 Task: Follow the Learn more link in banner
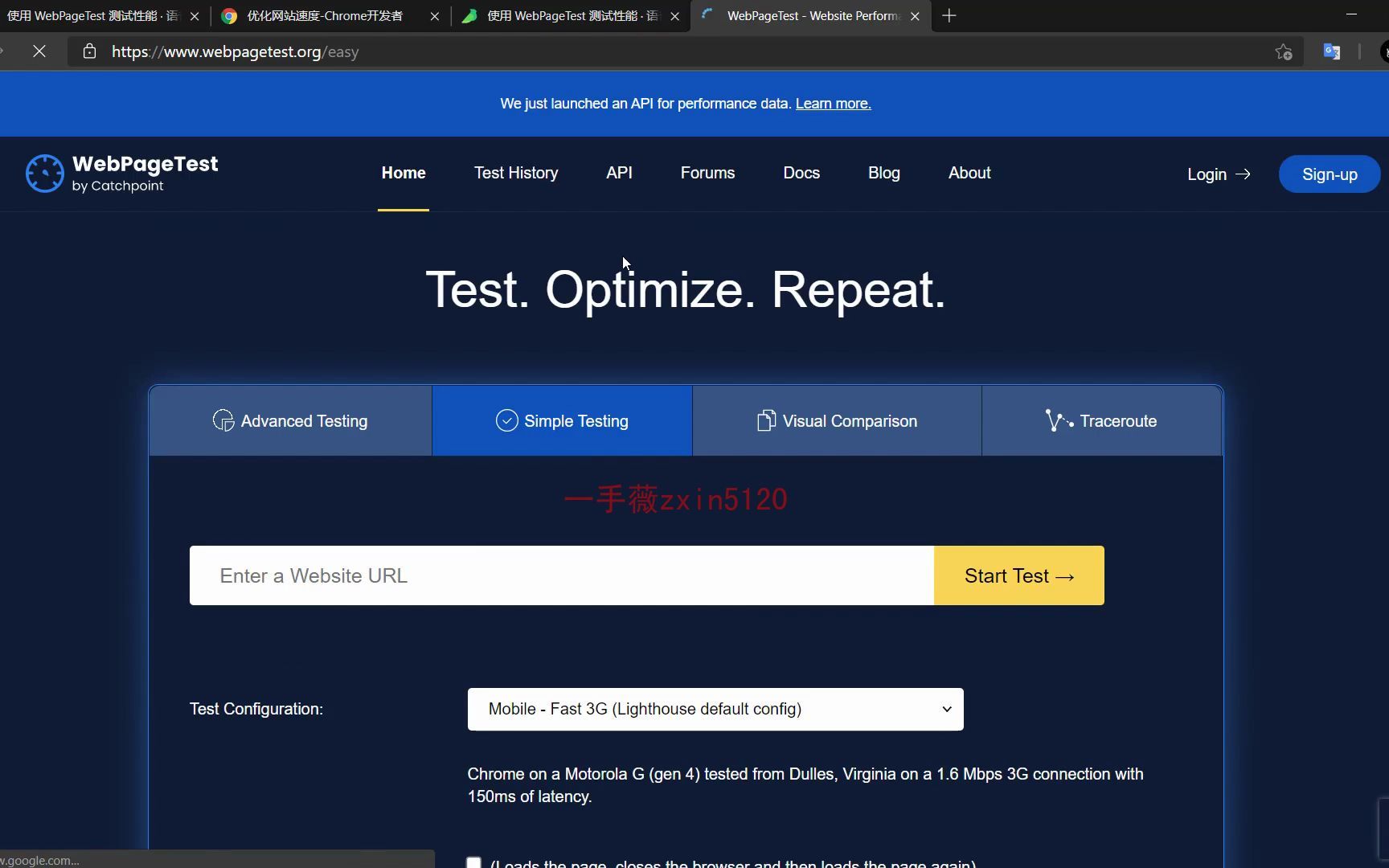tap(833, 104)
